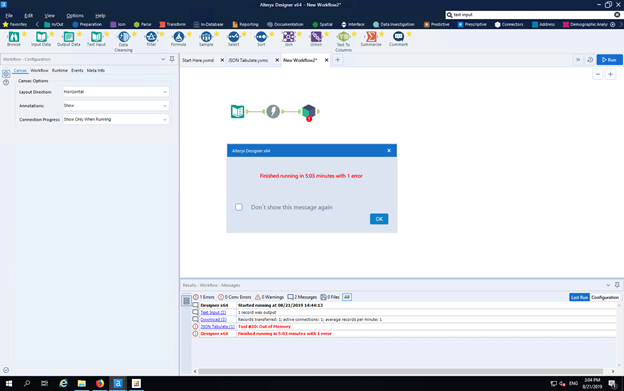Screen dimensions: 624x391
Task: Open the Connection Progress dropdown
Action: [116, 119]
